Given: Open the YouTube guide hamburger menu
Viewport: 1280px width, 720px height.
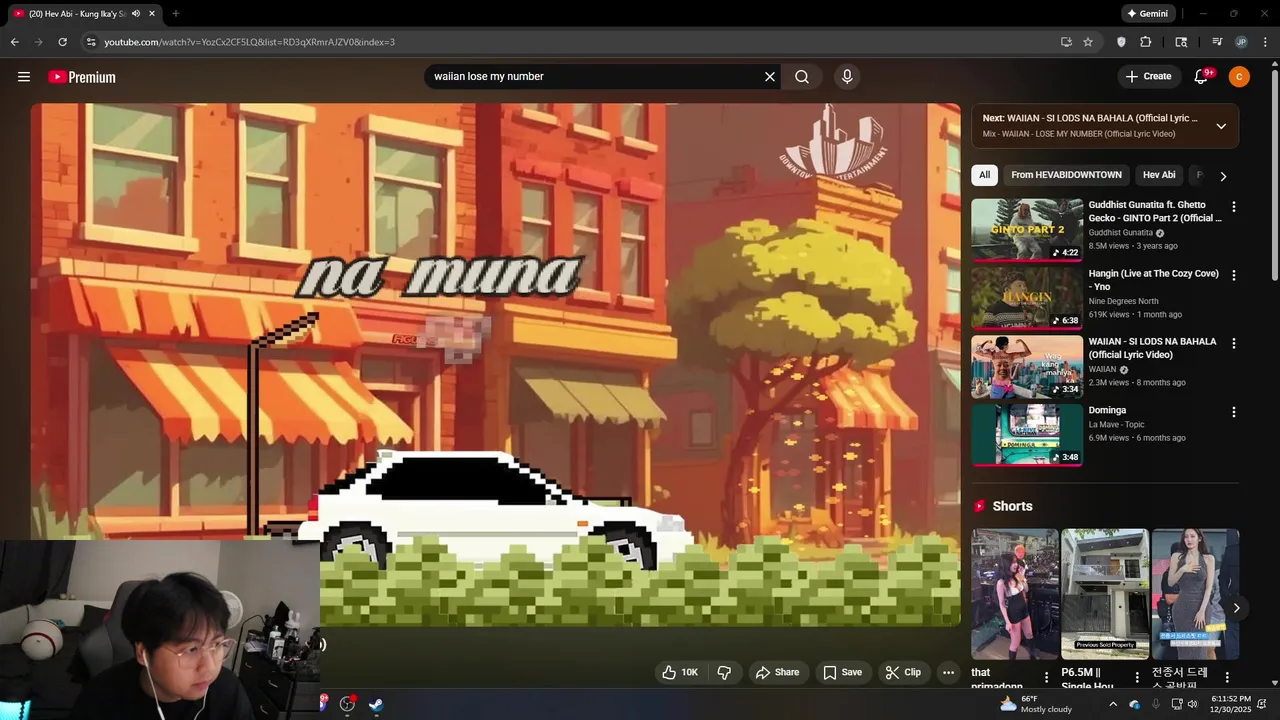Looking at the screenshot, I should tap(24, 77).
